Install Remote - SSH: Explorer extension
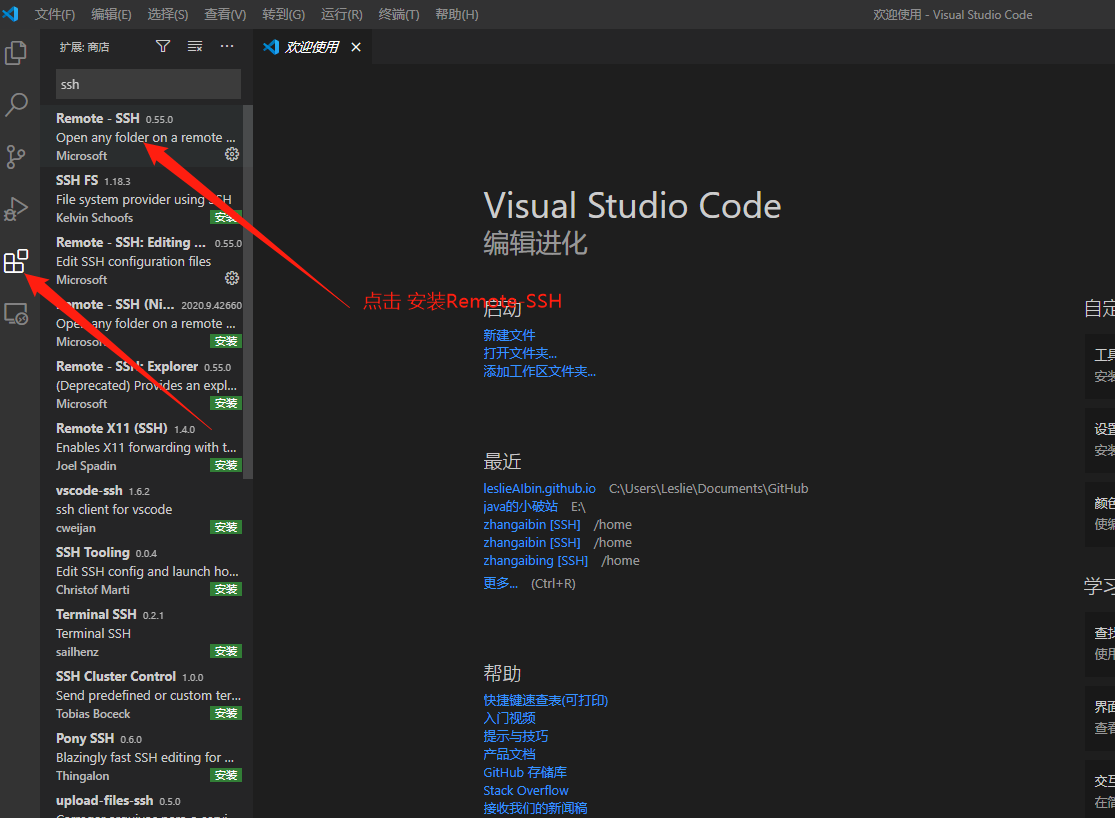This screenshot has width=1115, height=818. pos(226,403)
